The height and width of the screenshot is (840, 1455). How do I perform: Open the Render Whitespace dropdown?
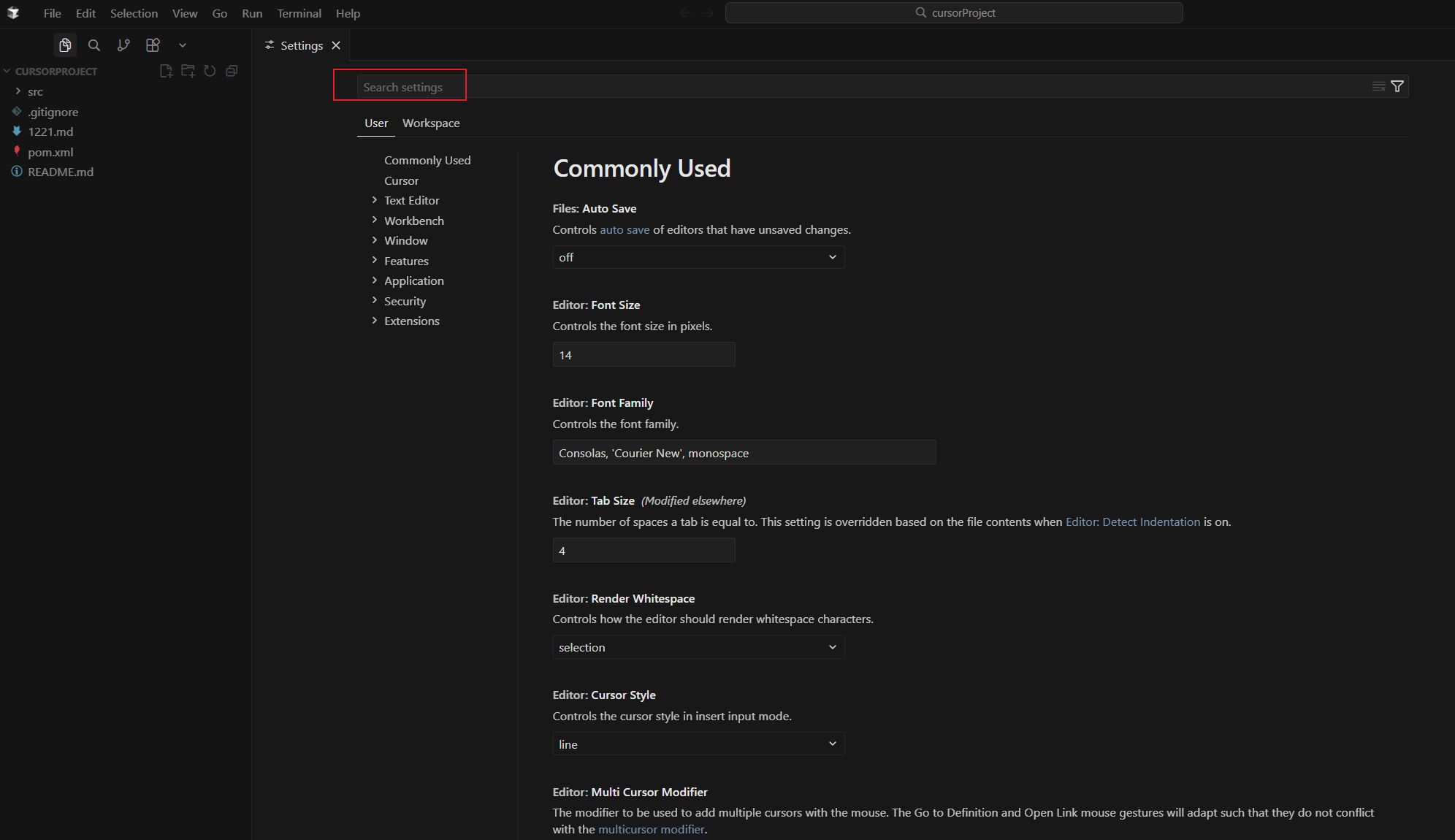click(698, 647)
